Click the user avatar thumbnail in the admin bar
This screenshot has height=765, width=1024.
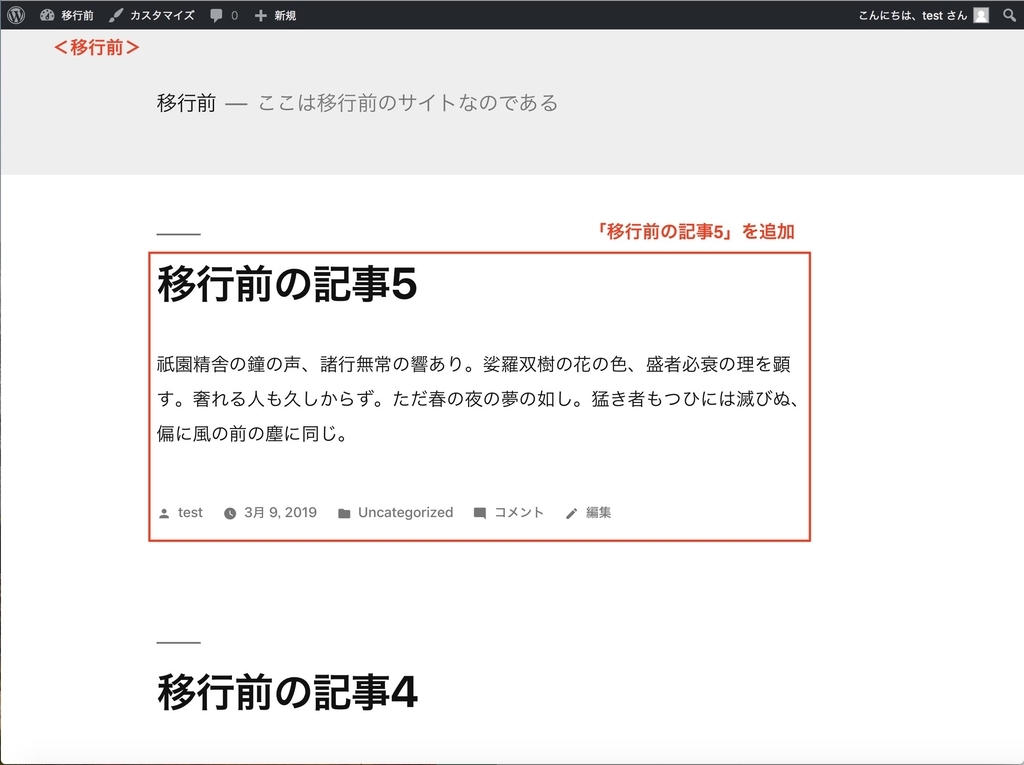[x=983, y=14]
